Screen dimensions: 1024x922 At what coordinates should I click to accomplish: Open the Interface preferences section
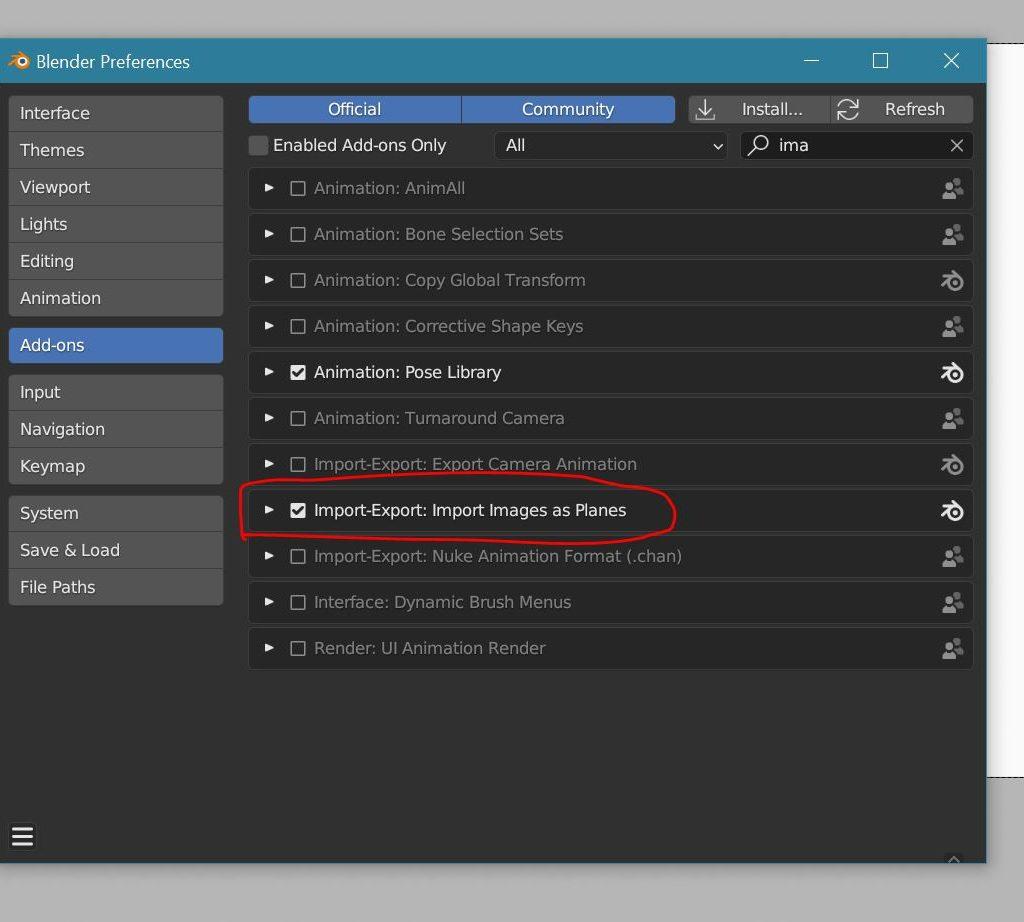[116, 114]
